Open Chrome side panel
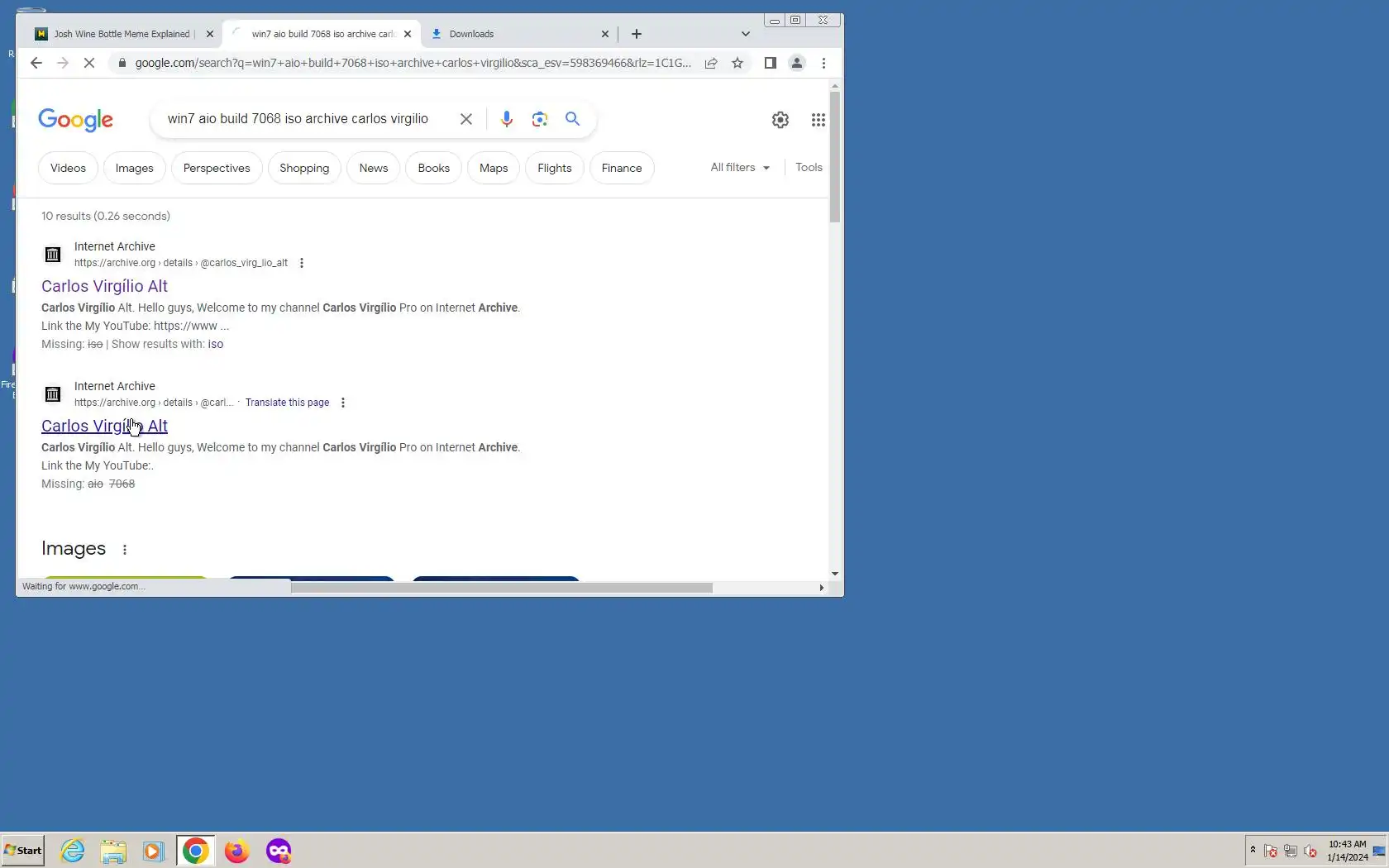 point(770,63)
